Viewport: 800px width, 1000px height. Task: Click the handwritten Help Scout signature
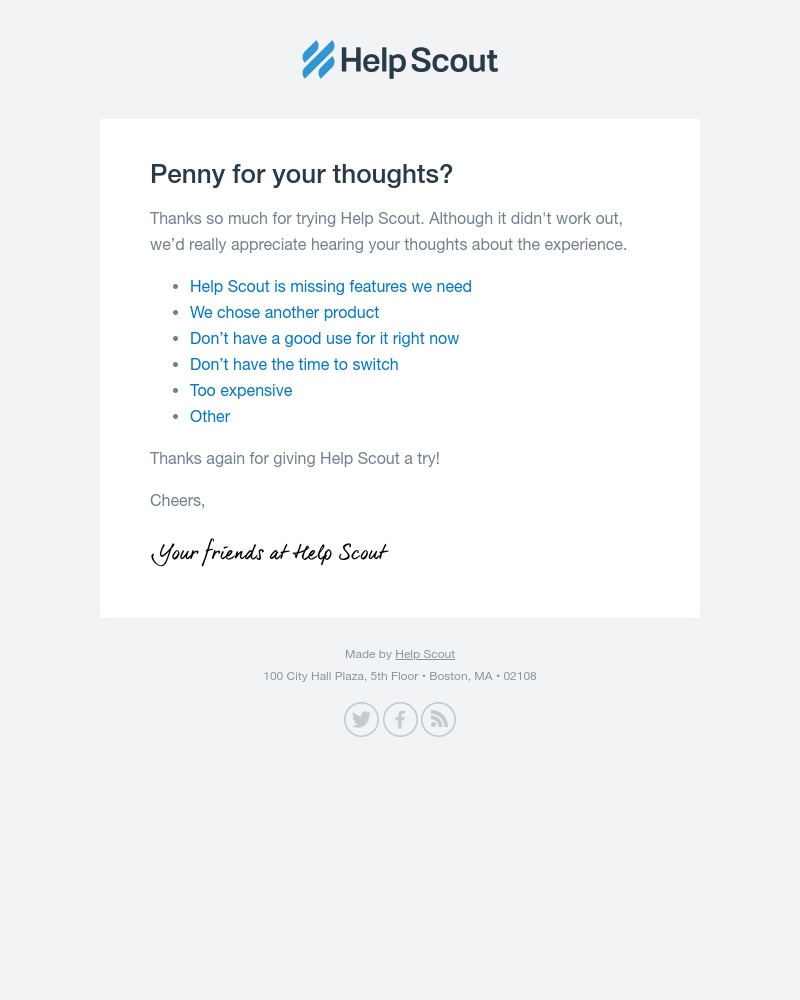(269, 552)
